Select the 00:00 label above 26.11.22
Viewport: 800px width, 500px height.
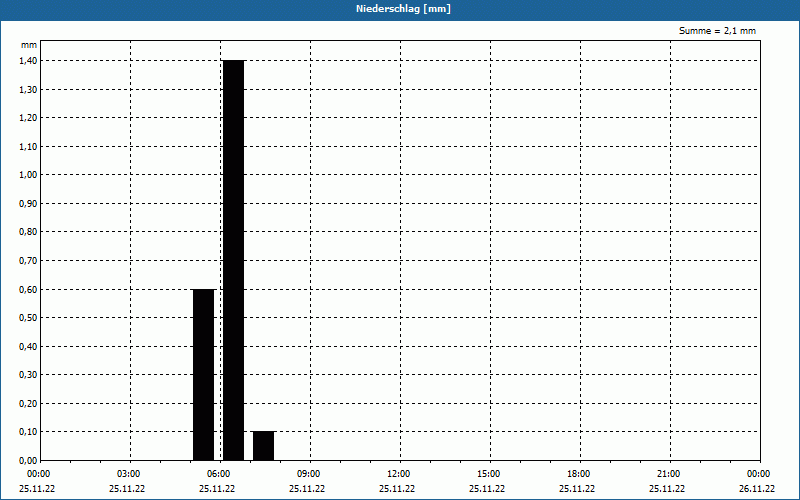[x=759, y=474]
